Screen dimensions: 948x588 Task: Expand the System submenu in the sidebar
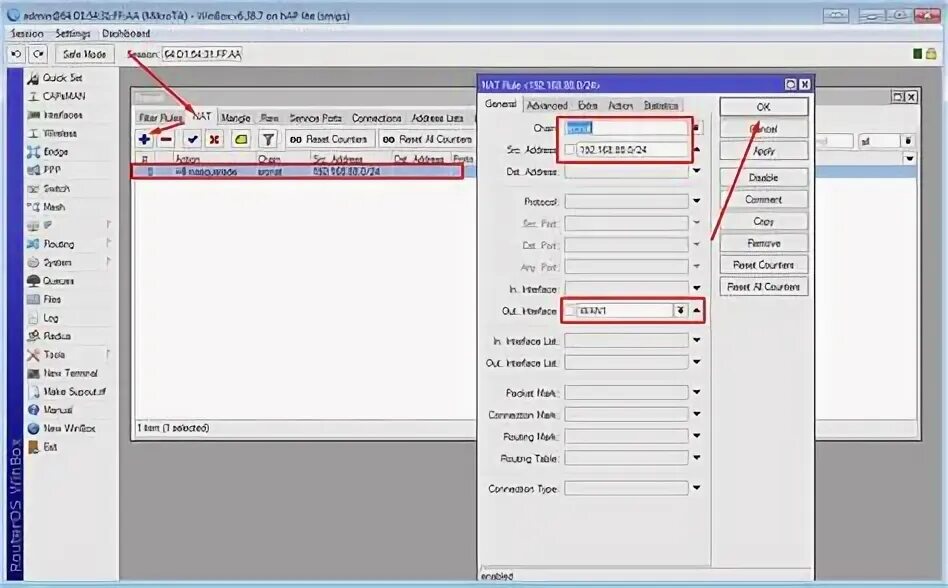coord(70,262)
